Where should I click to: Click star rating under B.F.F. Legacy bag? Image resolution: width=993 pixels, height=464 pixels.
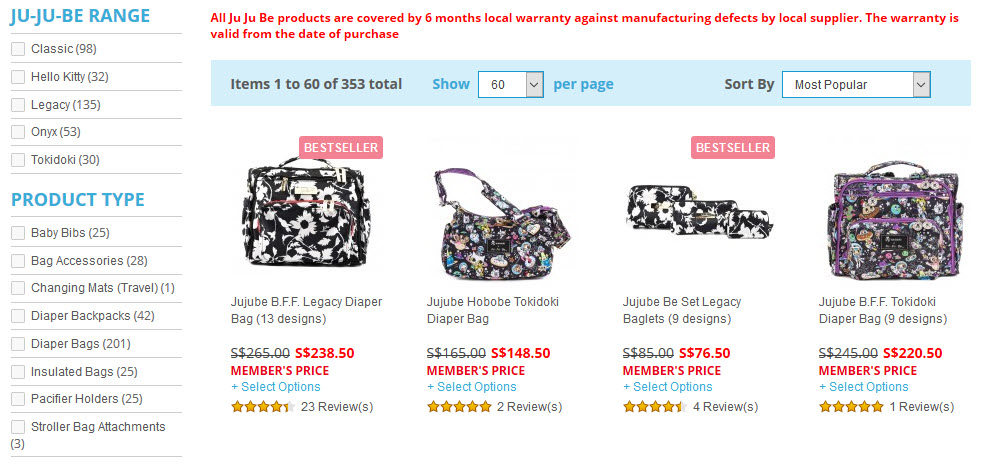(x=262, y=407)
